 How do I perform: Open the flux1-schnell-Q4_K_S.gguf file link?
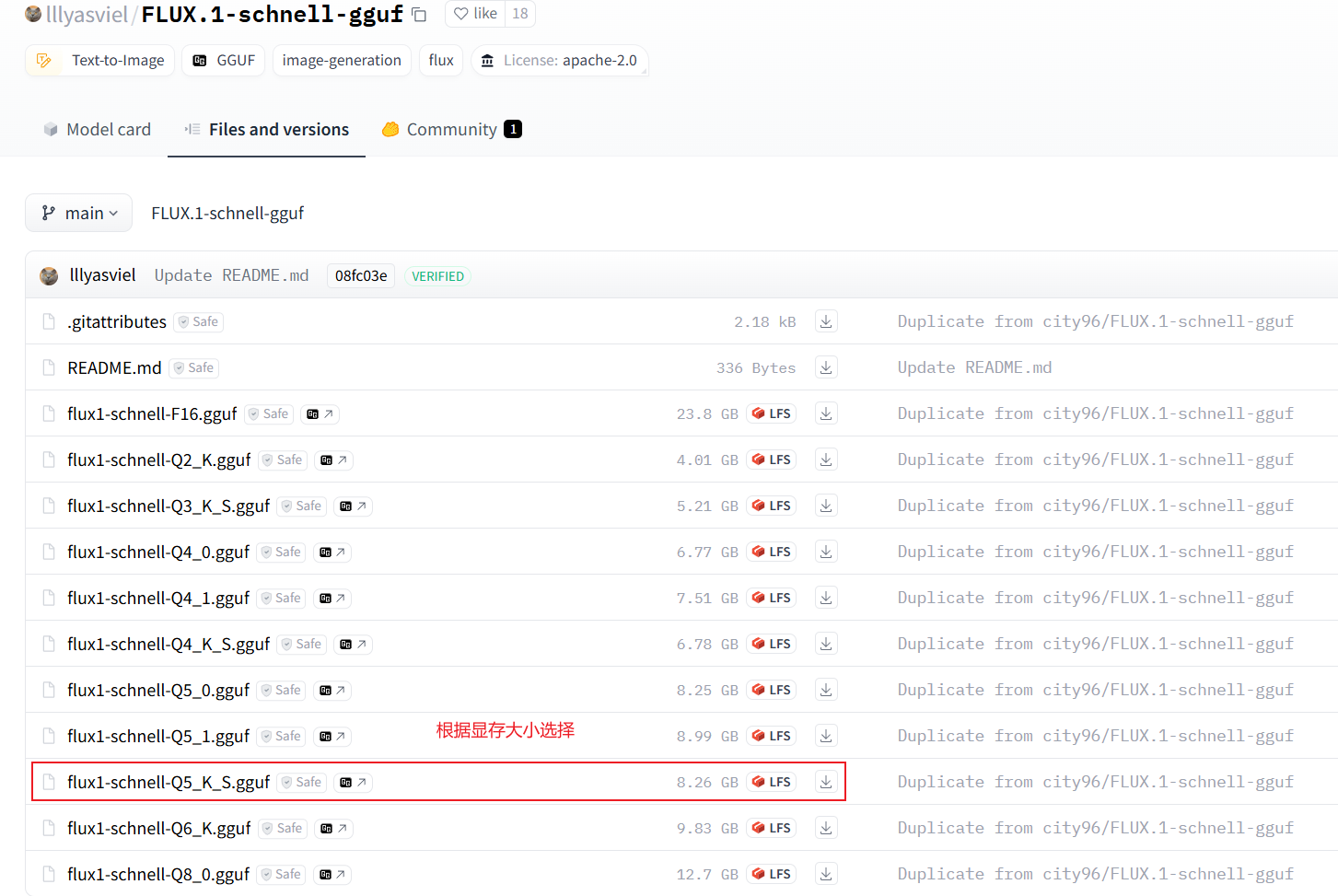[x=169, y=644]
